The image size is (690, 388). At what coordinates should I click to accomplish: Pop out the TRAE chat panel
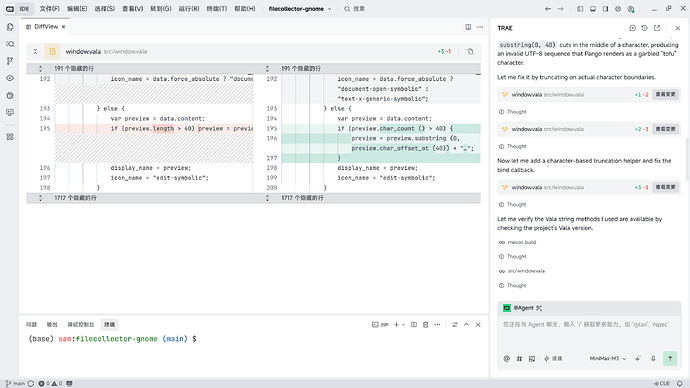(x=657, y=28)
